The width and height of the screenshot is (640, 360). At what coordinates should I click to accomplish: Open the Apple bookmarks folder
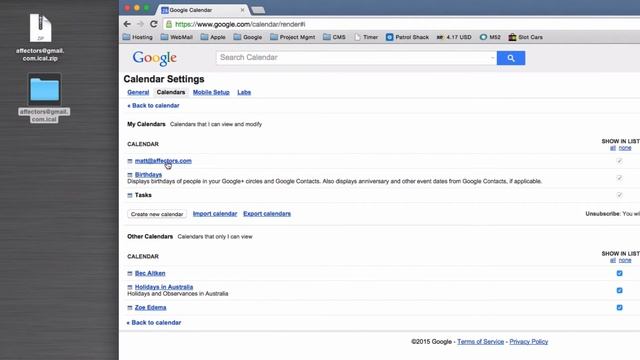(x=213, y=37)
